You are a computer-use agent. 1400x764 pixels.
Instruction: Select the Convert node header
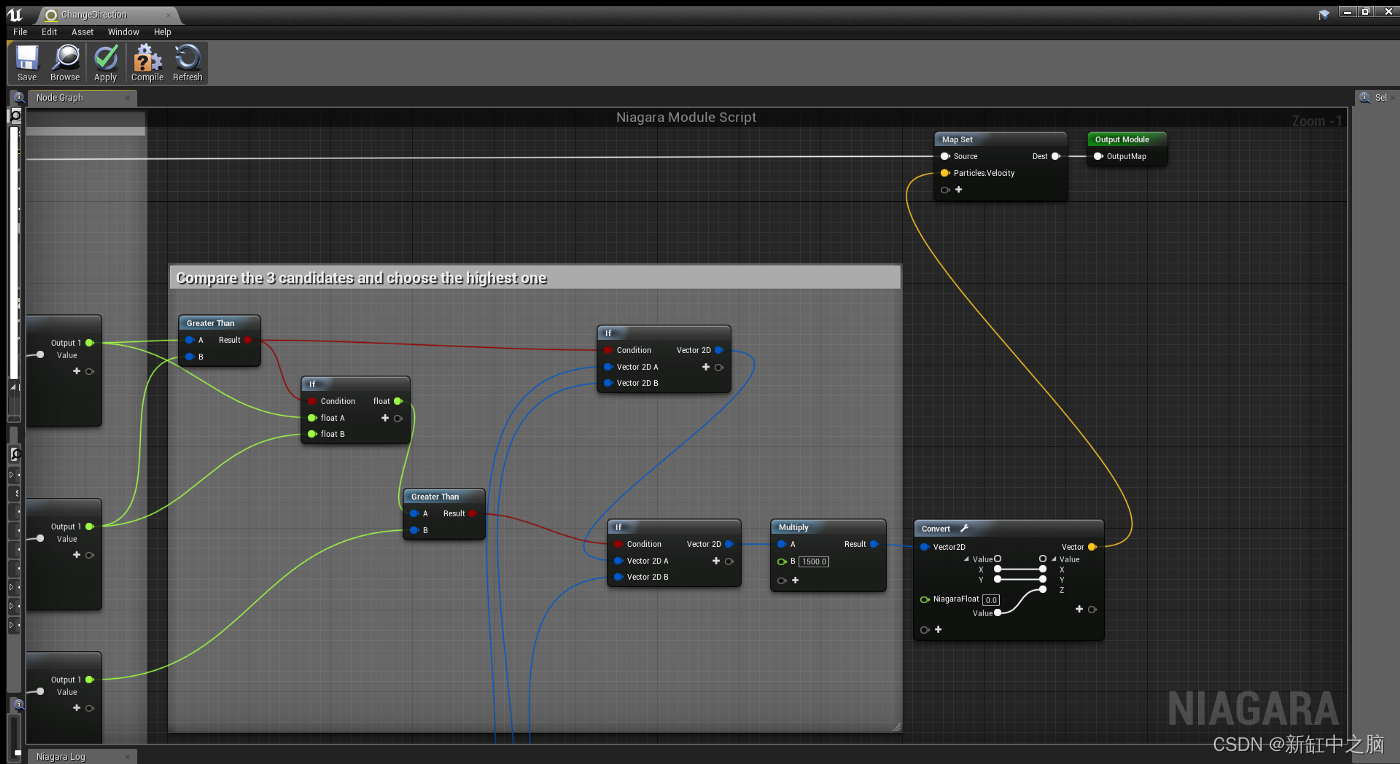[x=1009, y=528]
